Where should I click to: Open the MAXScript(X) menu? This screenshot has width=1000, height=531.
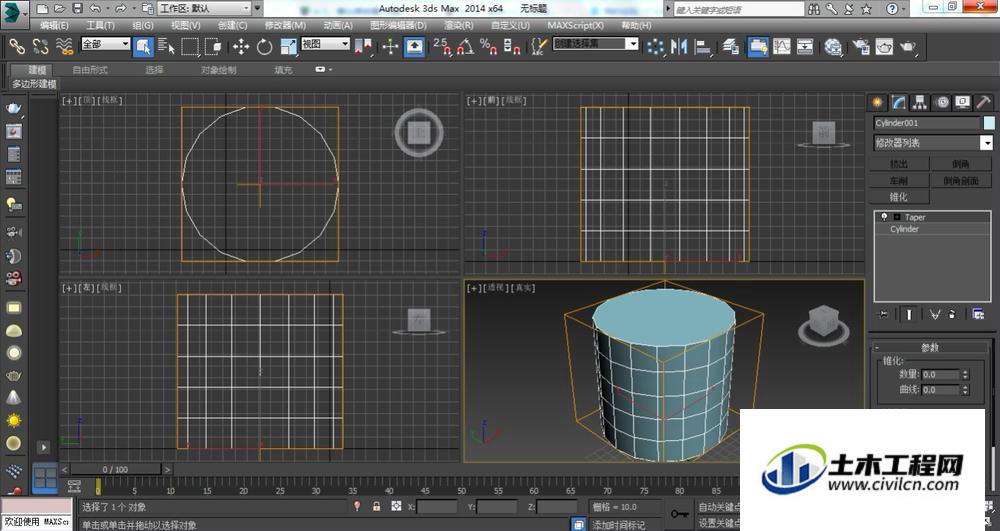tap(575, 25)
